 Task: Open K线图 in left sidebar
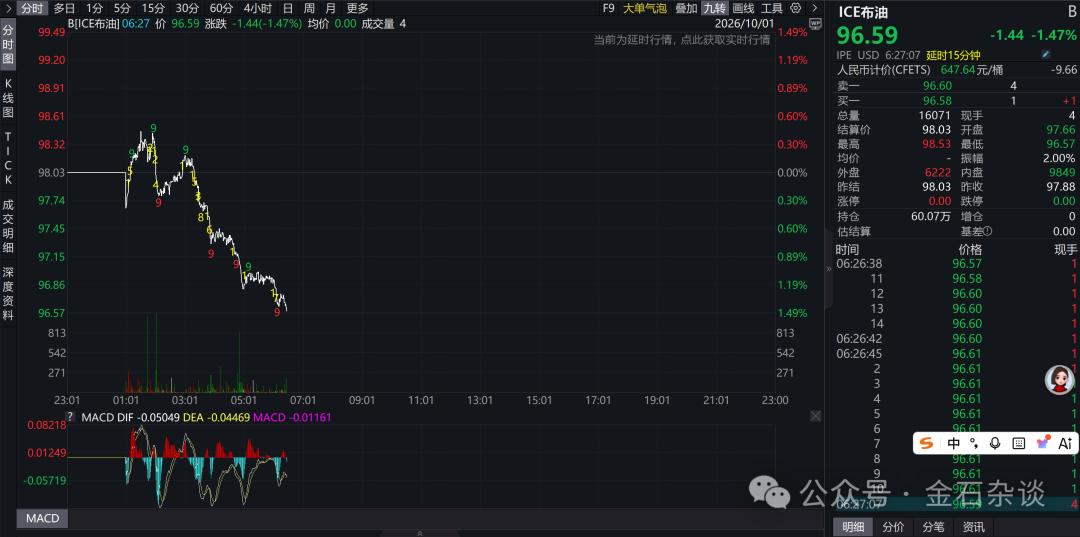click(8, 98)
